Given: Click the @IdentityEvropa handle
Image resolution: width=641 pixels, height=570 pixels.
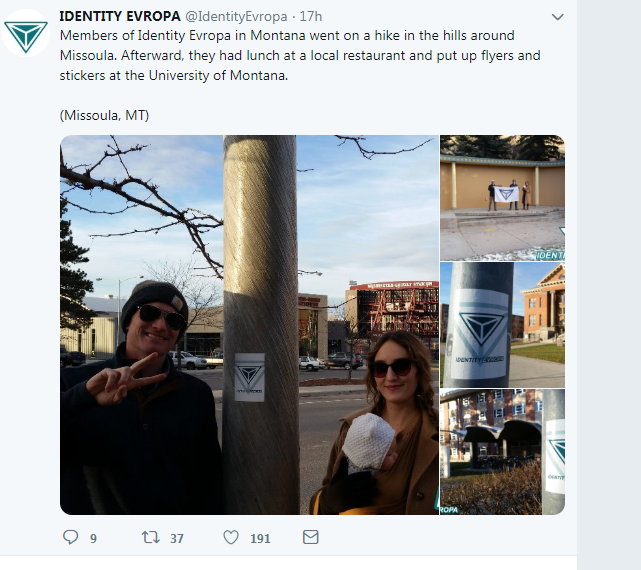Looking at the screenshot, I should (x=236, y=16).
